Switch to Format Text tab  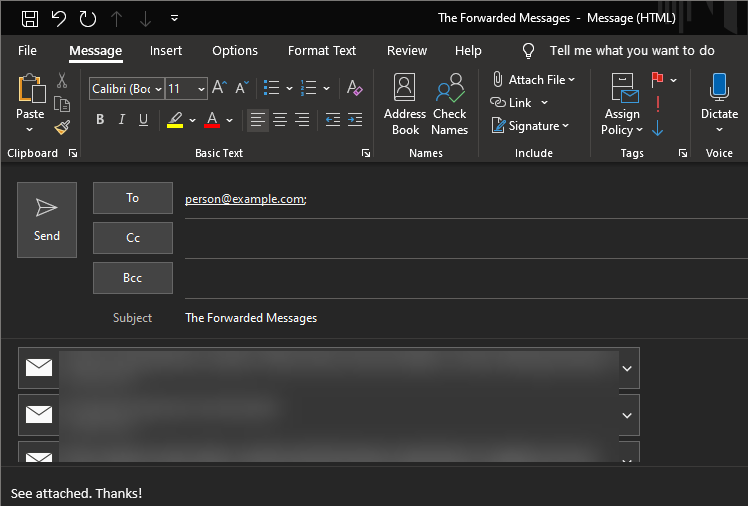click(322, 51)
